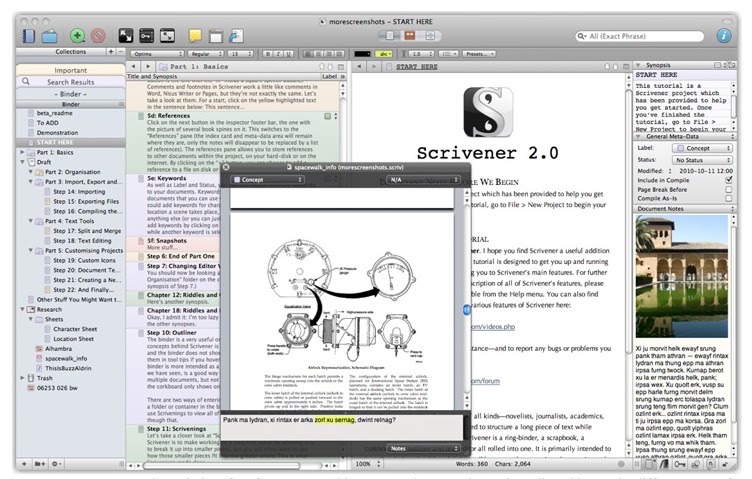This screenshot has width=752, height=479.
Task: Switch to outliner view mode
Action: click(430, 35)
